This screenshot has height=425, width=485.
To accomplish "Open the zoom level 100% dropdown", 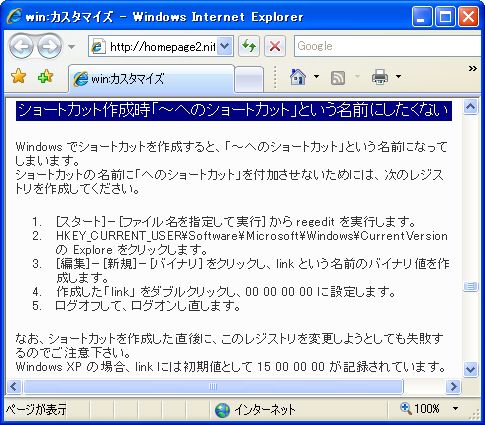I will point(455,408).
